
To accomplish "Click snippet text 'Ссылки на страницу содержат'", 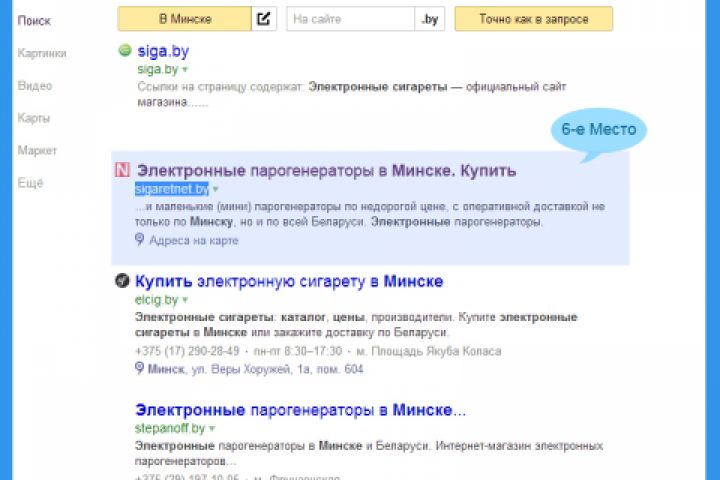I will [220, 87].
